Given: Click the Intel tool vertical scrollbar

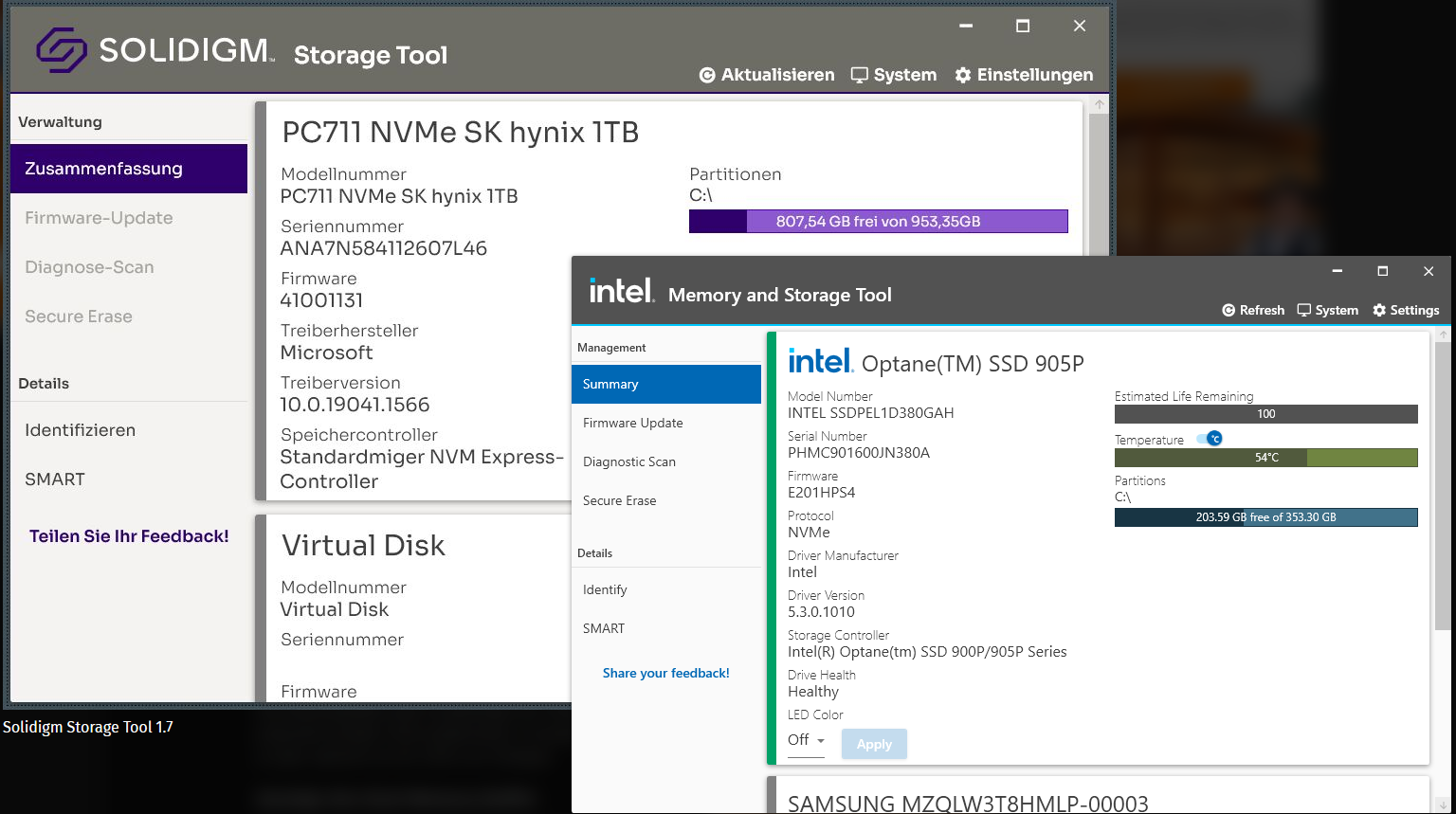Looking at the screenshot, I should [x=1443, y=485].
